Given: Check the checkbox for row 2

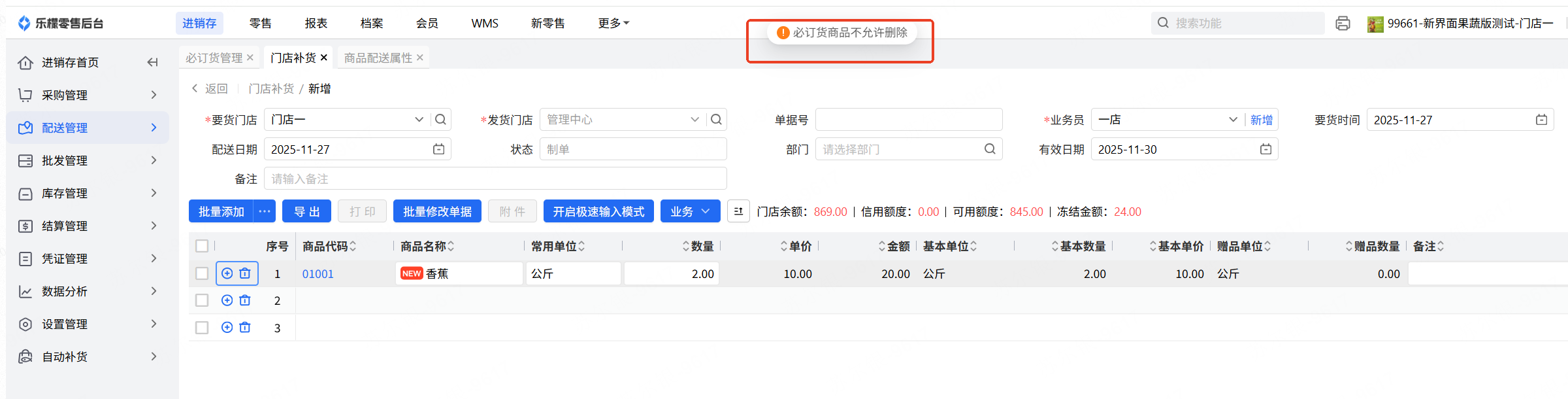Looking at the screenshot, I should (x=202, y=300).
